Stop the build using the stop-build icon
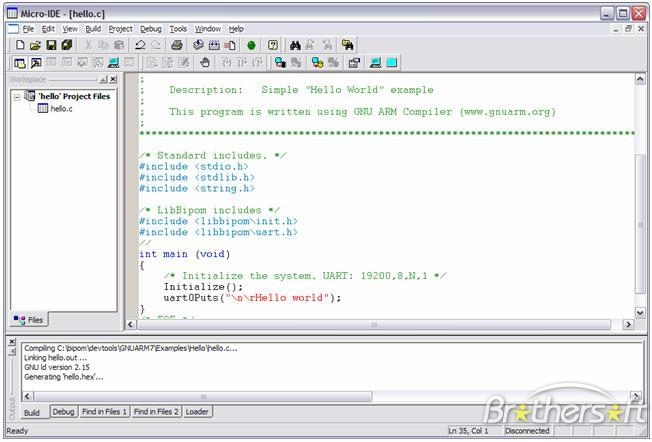This screenshot has width=652, height=442. pyautogui.click(x=230, y=45)
